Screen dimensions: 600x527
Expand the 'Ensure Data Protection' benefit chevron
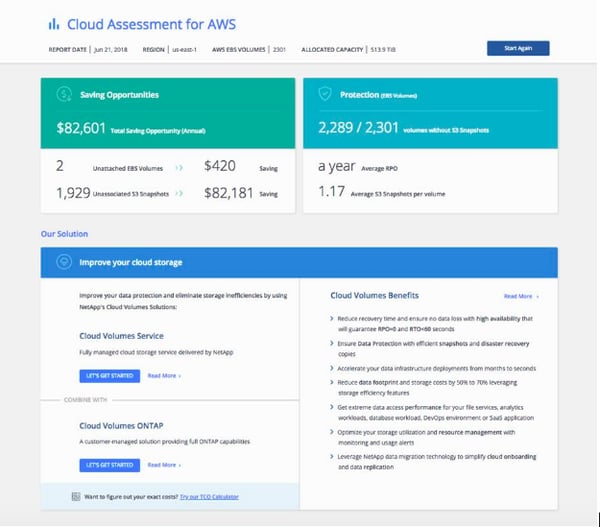pyautogui.click(x=331, y=343)
